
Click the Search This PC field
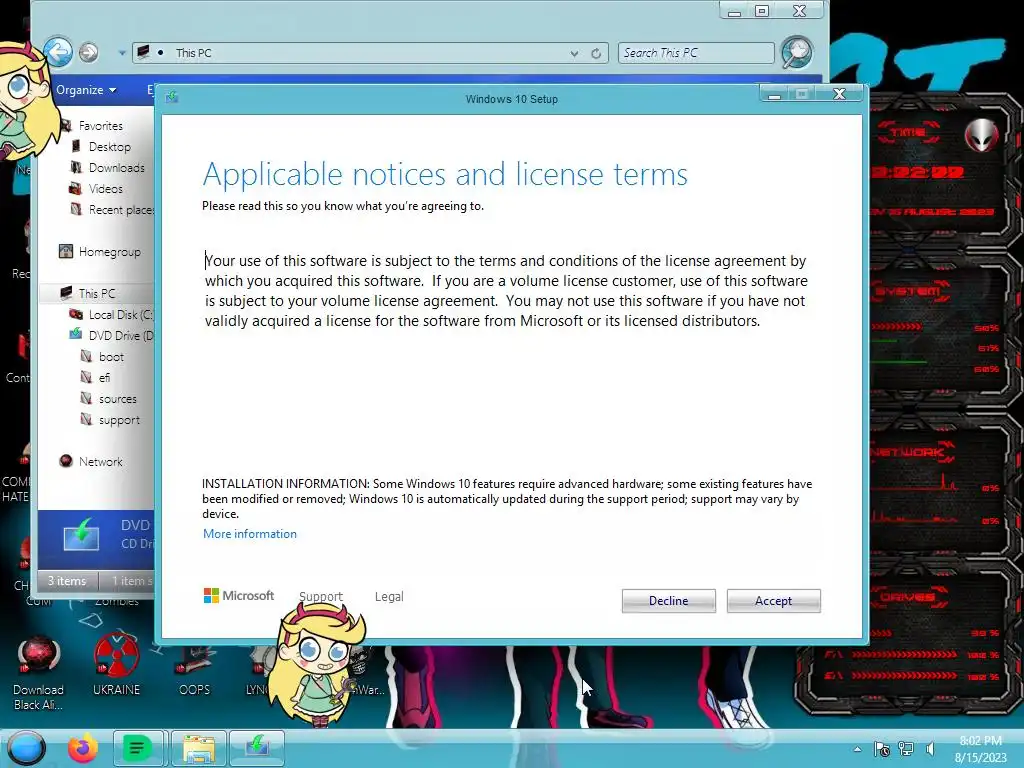(x=696, y=53)
